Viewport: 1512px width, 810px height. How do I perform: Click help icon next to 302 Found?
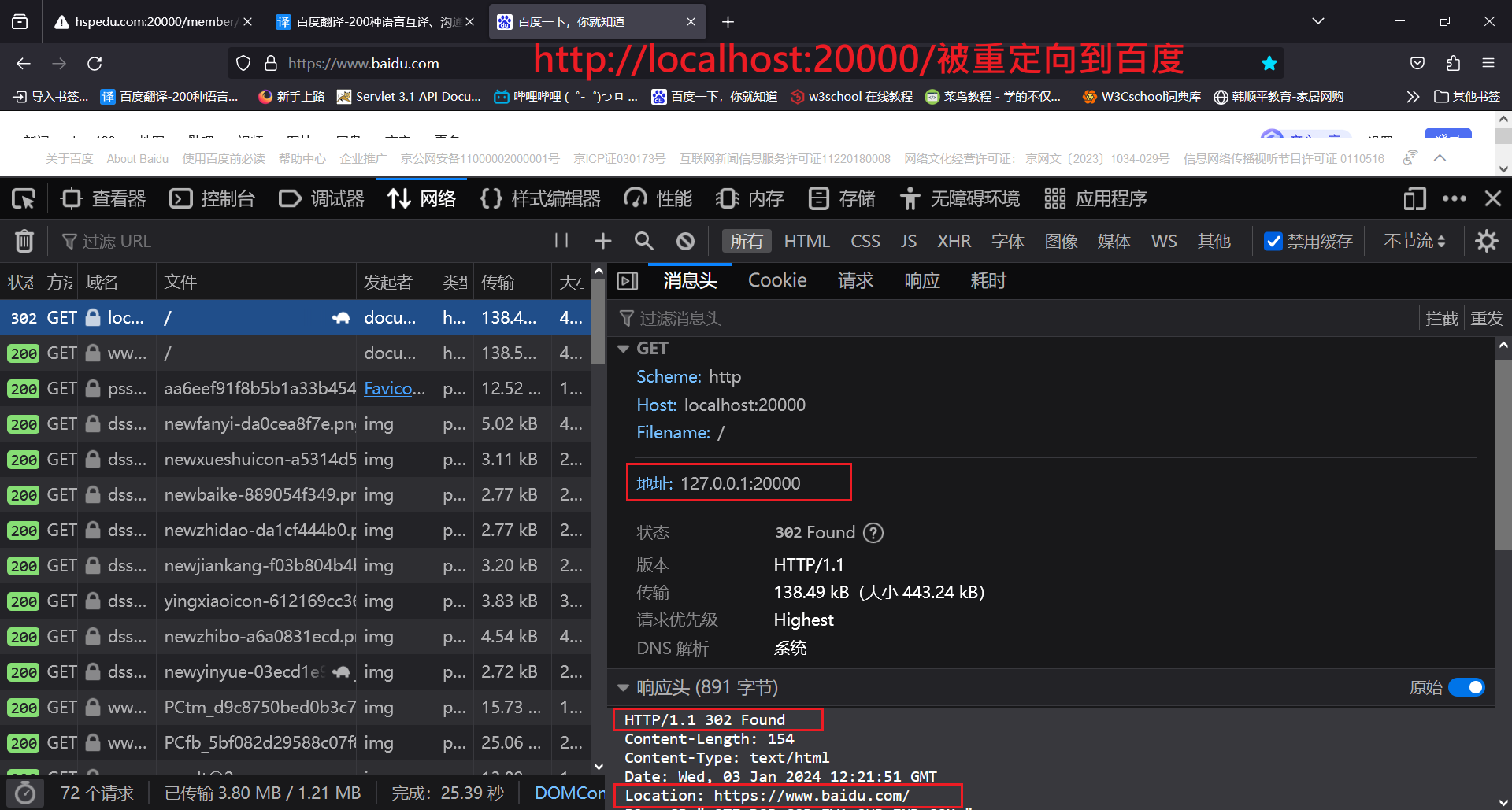(873, 533)
